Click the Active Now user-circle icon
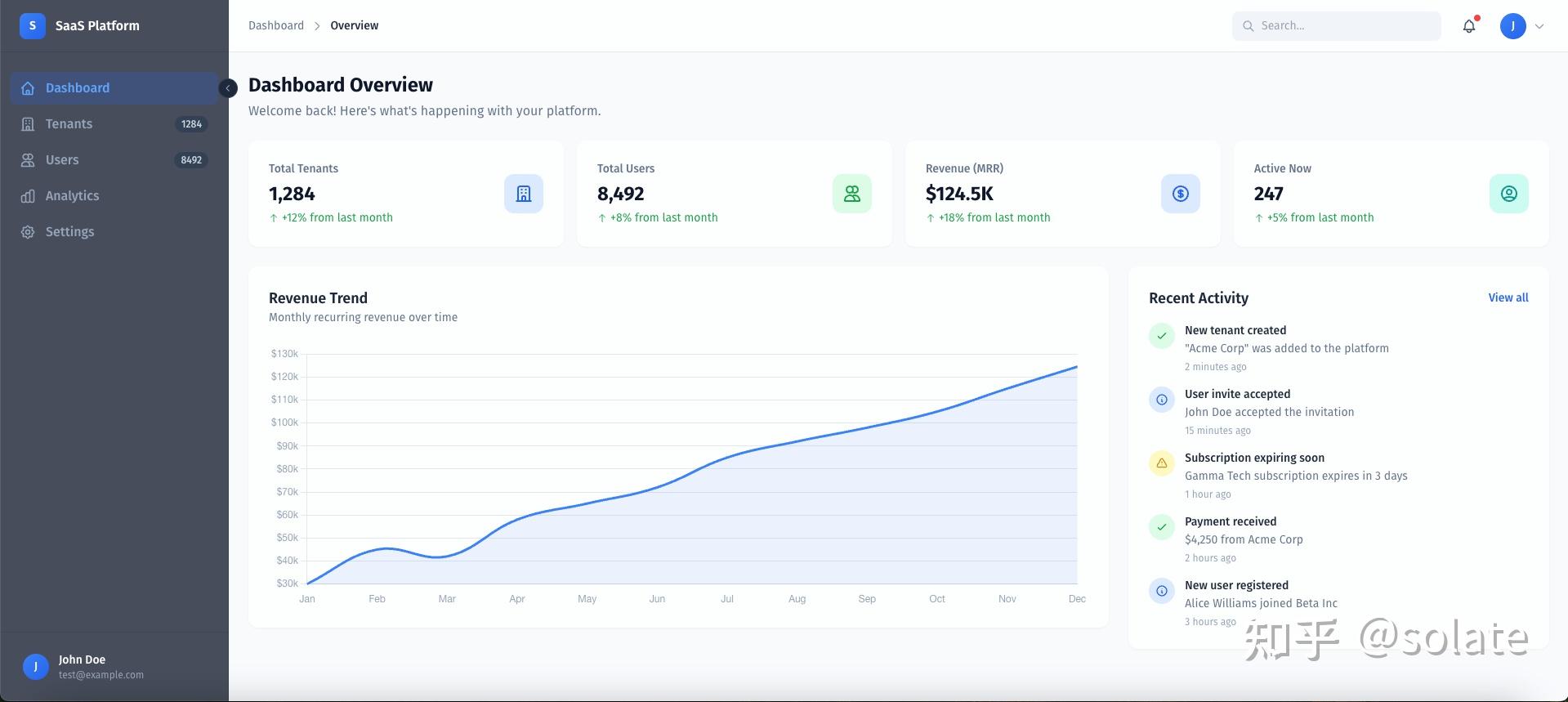Viewport: 1568px width, 702px height. click(1509, 194)
